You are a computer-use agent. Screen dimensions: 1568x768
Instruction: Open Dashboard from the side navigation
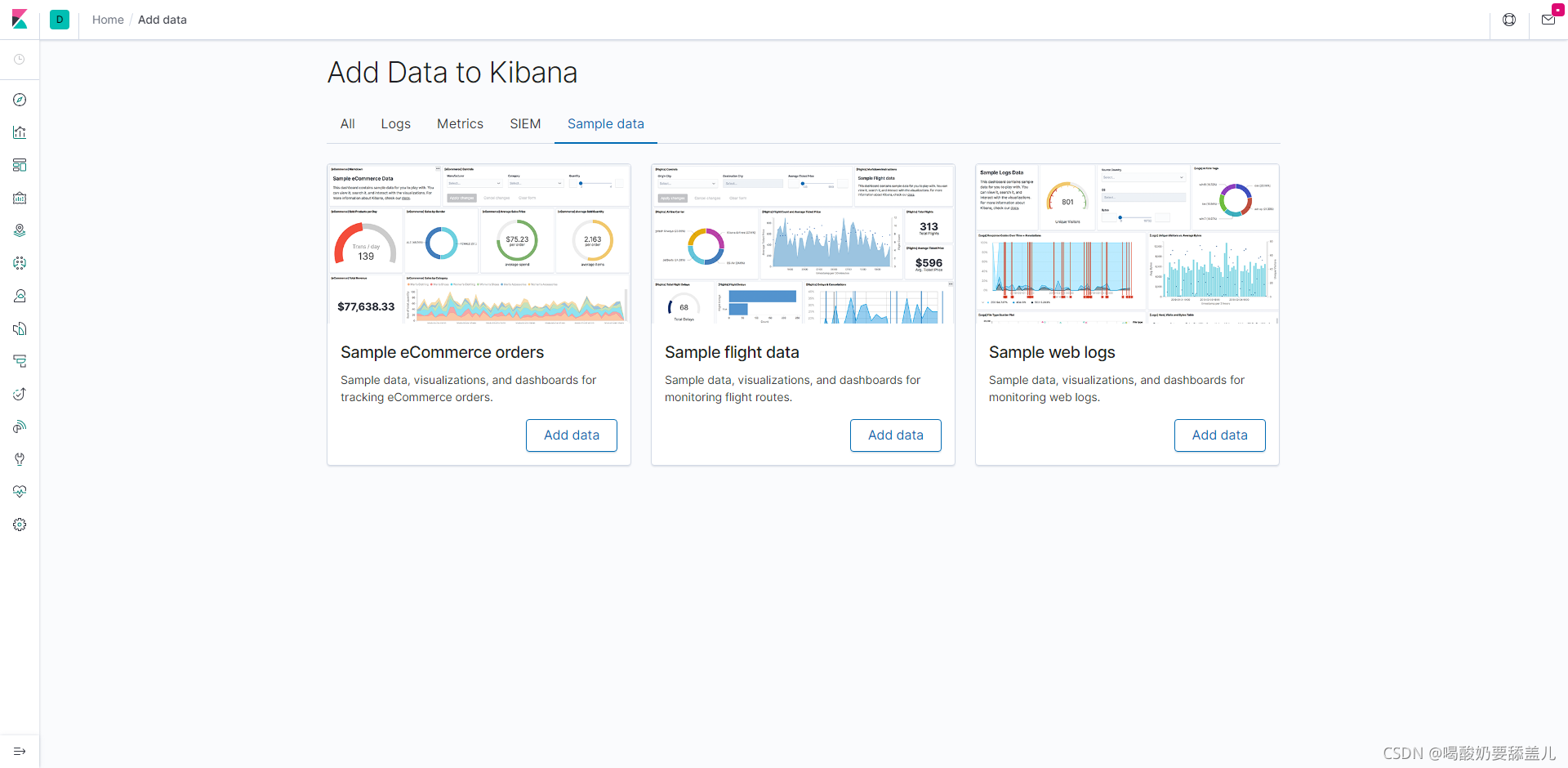coord(20,165)
